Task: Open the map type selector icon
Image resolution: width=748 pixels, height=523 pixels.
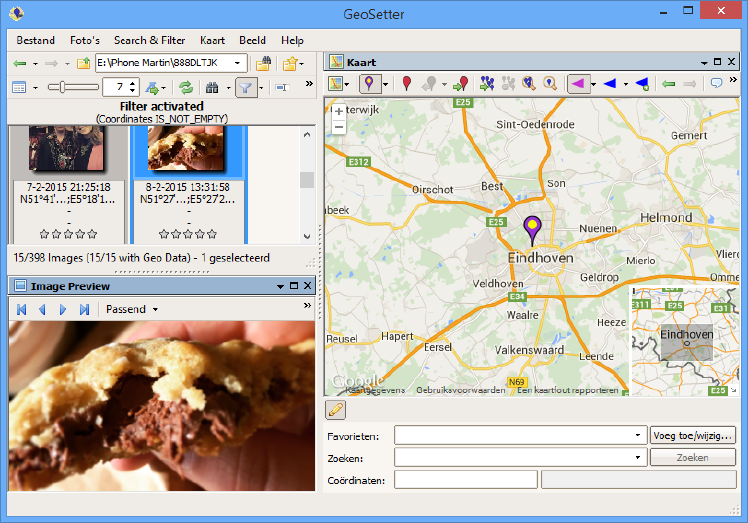Action: point(336,84)
